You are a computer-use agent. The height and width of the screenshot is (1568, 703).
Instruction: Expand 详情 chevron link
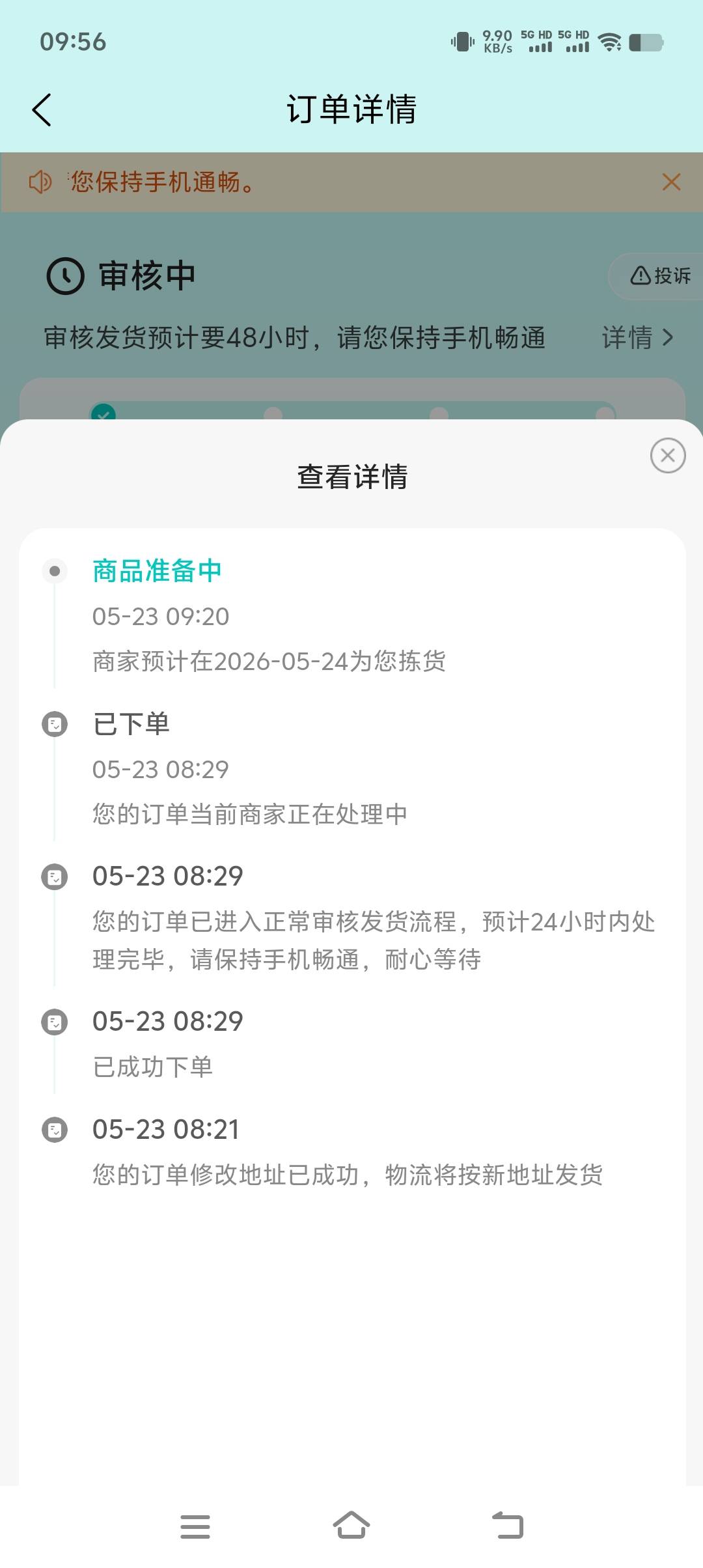[637, 337]
